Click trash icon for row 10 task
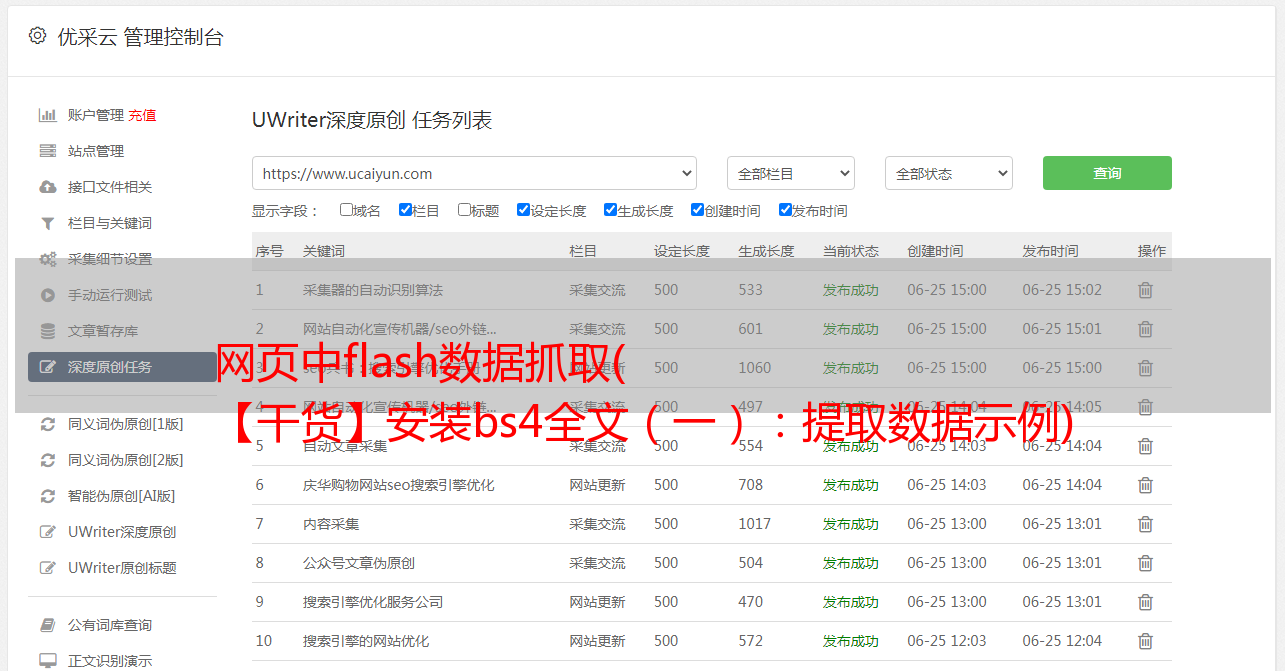The width and height of the screenshot is (1285, 671). [x=1145, y=641]
